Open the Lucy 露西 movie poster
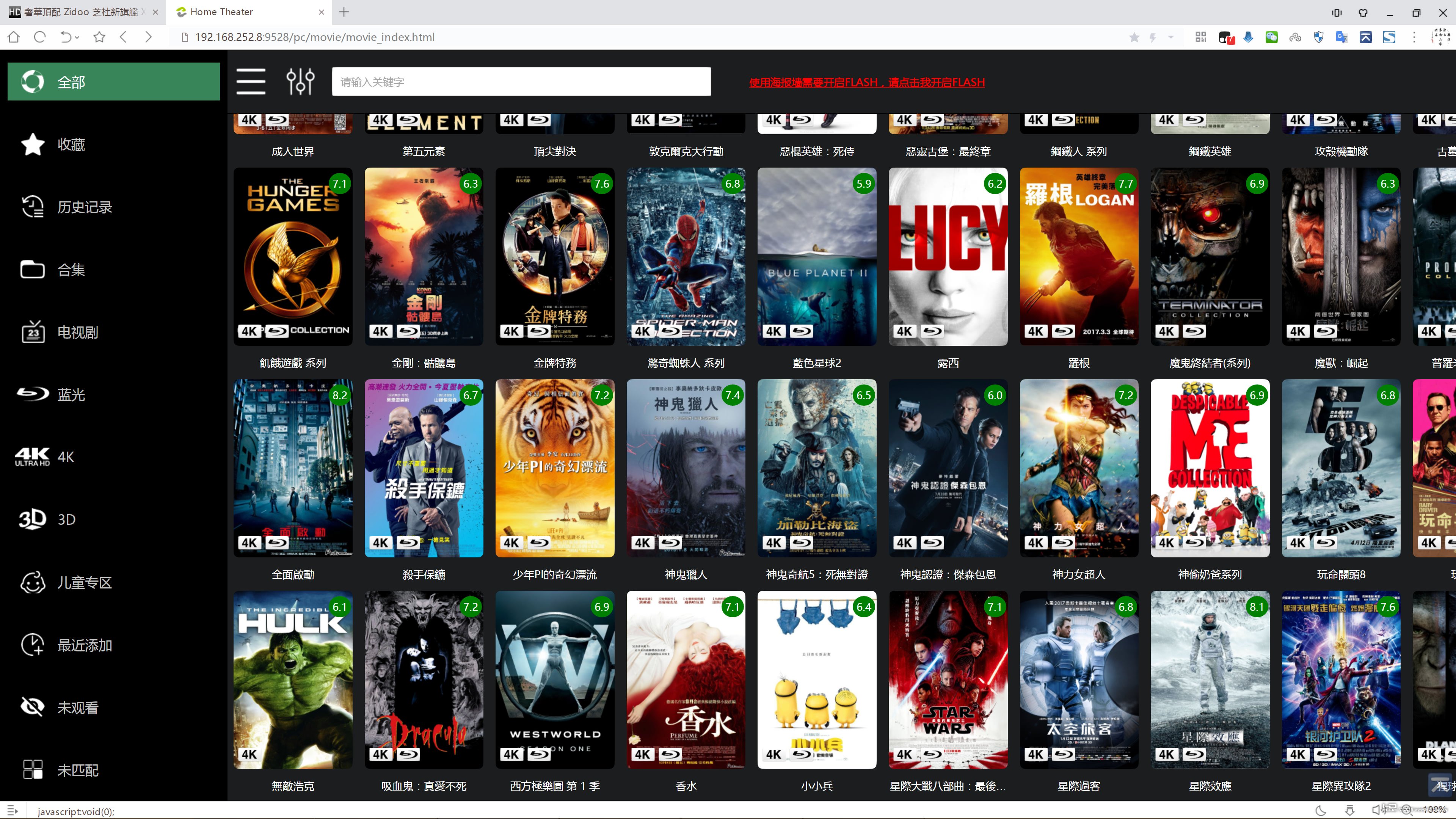1456x819 pixels. 947,256
